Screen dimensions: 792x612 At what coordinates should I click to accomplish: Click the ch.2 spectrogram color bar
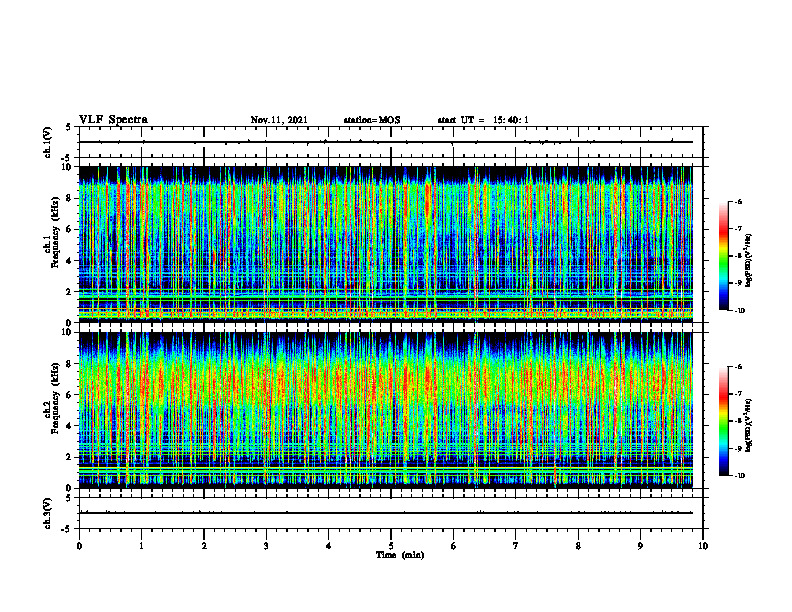[723, 421]
